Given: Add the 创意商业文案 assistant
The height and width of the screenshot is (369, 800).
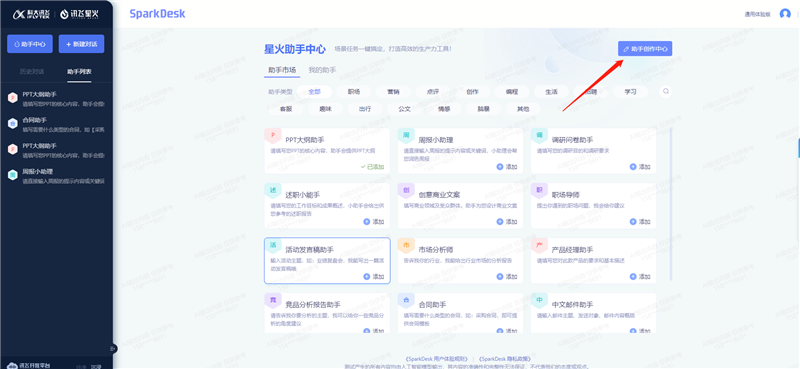Looking at the screenshot, I should coord(507,222).
